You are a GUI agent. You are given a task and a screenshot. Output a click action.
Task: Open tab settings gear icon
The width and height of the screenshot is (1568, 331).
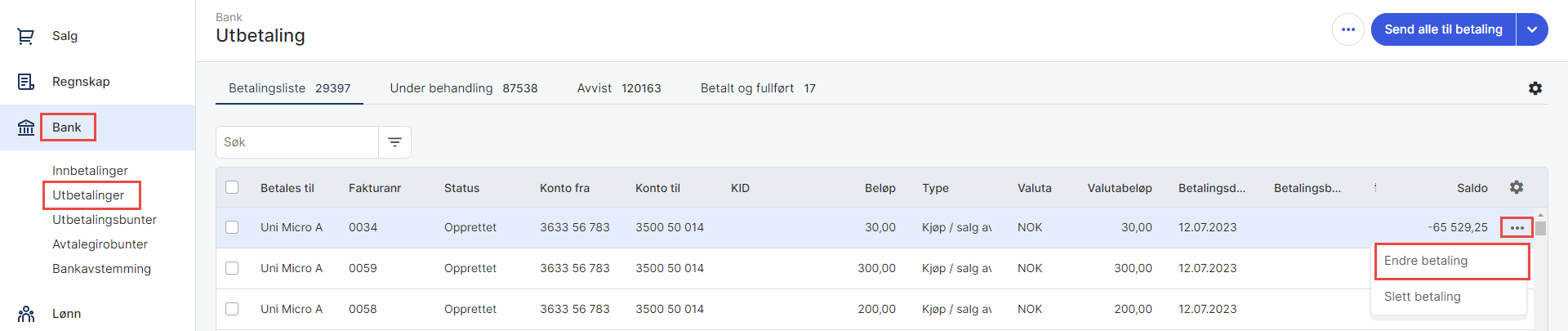tap(1535, 88)
